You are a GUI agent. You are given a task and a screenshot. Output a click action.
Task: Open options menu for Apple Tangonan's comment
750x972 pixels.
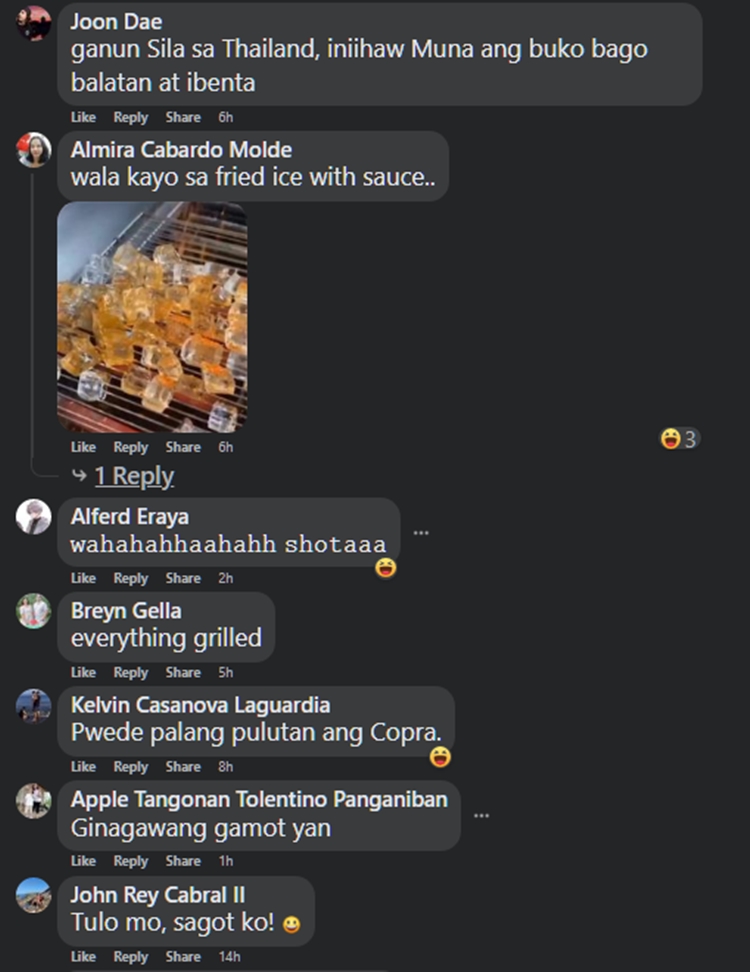point(482,815)
